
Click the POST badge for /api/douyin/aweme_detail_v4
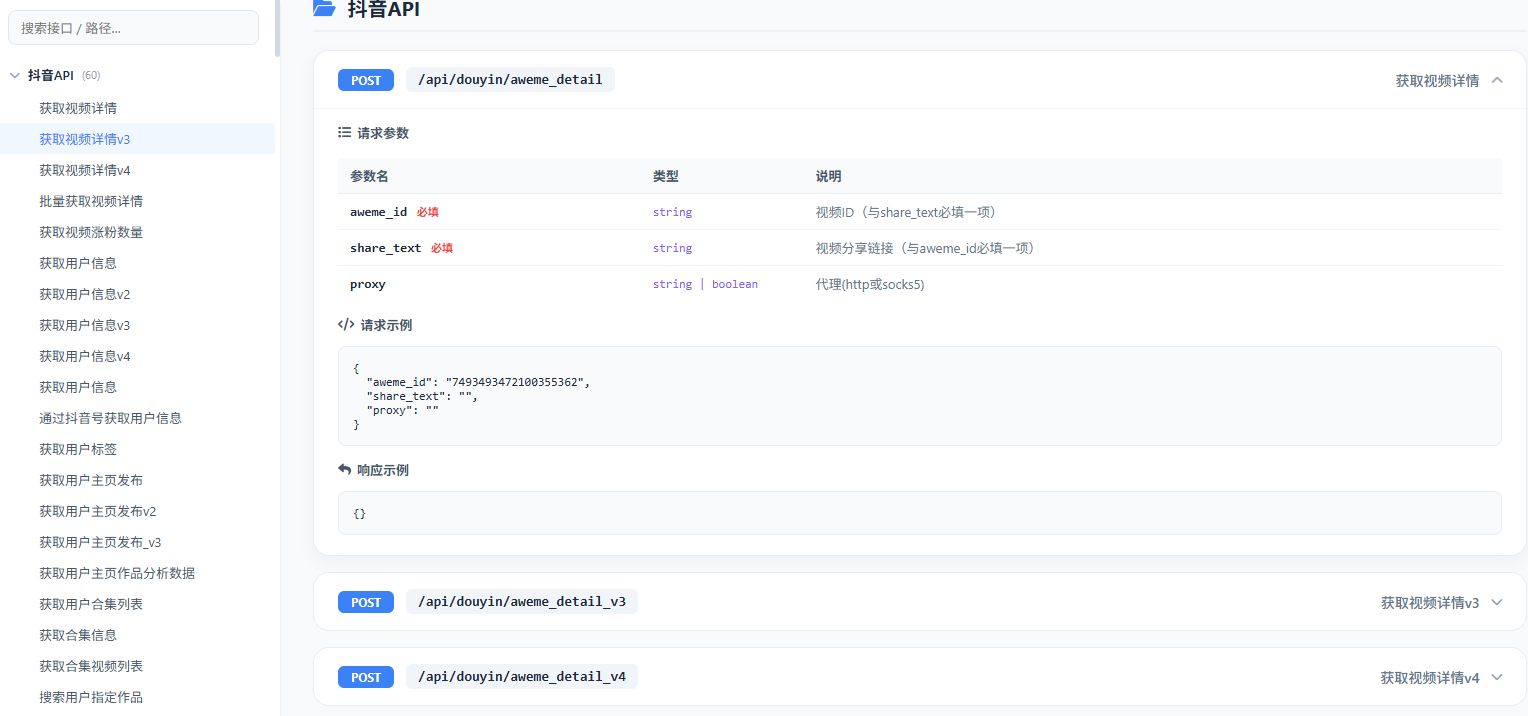366,677
